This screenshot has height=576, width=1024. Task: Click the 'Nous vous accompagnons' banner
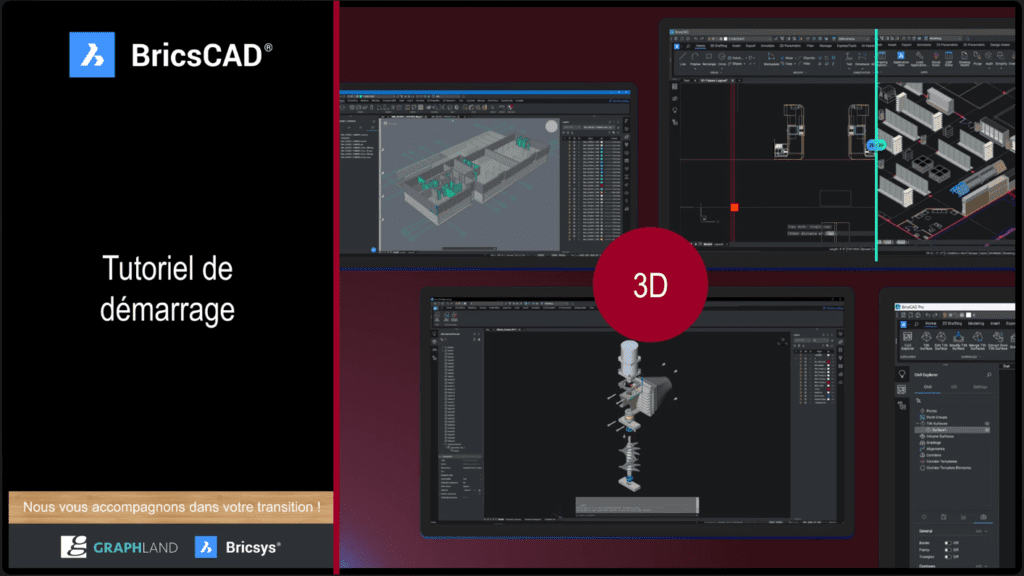click(171, 507)
